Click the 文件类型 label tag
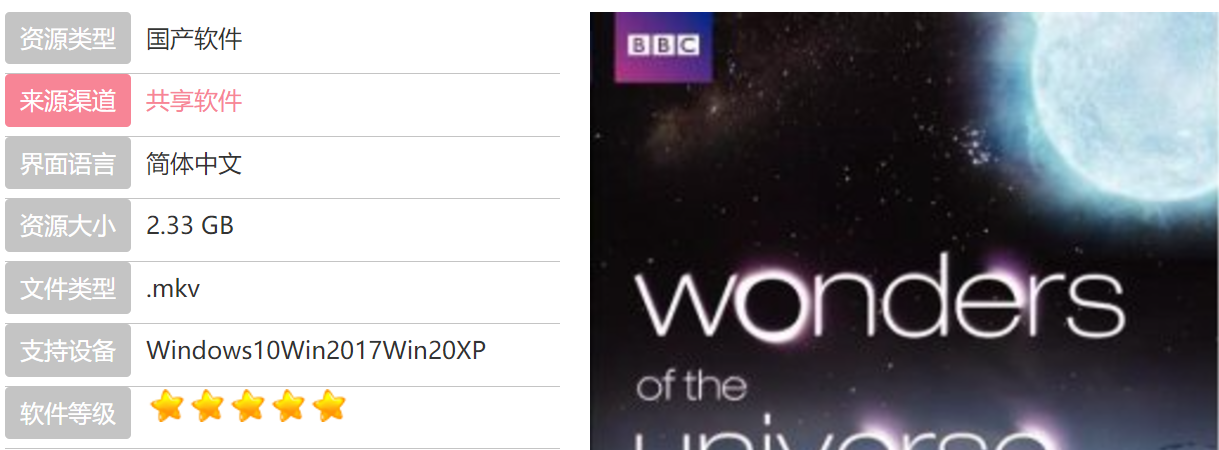1219x450 pixels. click(x=68, y=288)
